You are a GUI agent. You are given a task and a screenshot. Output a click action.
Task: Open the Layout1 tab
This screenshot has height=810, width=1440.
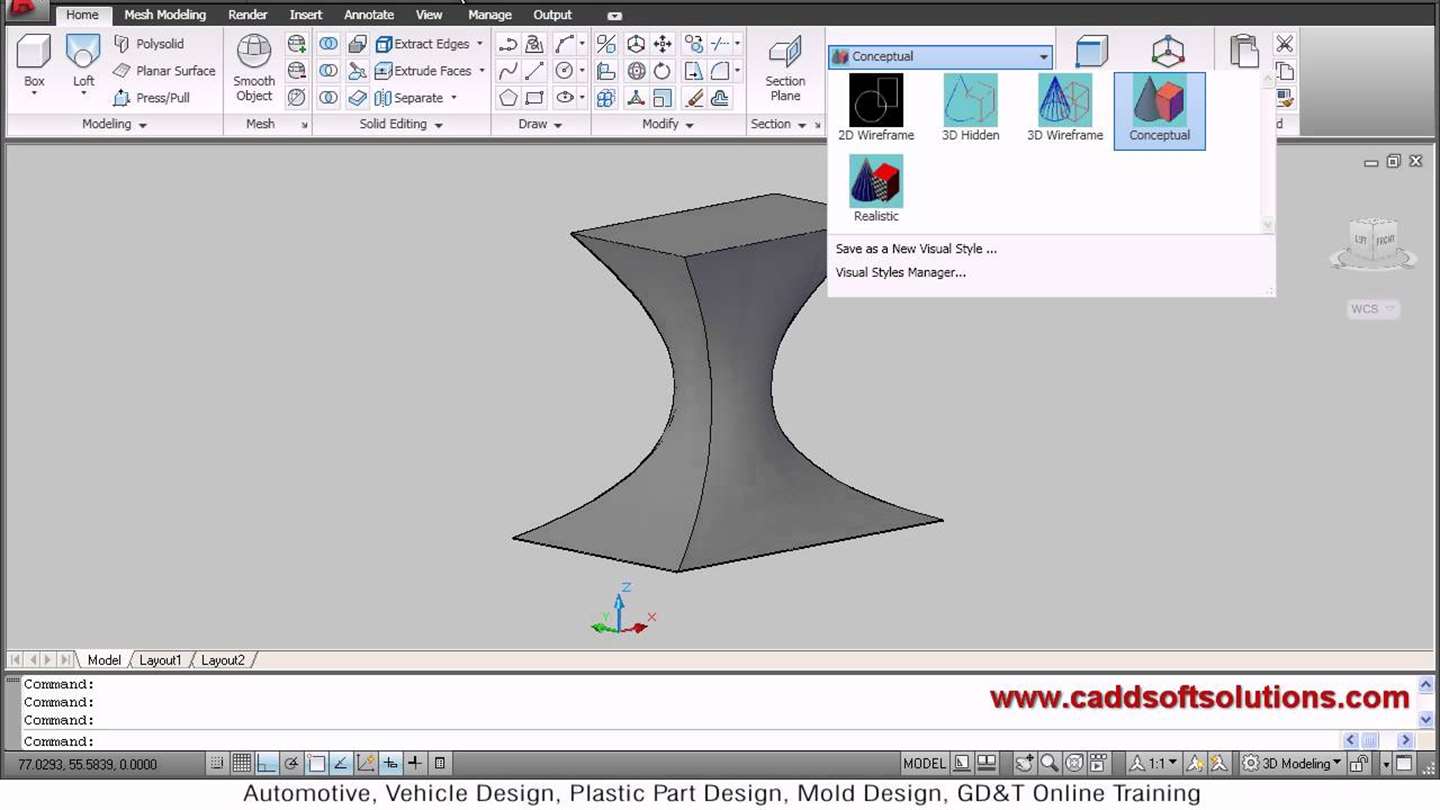pyautogui.click(x=160, y=660)
